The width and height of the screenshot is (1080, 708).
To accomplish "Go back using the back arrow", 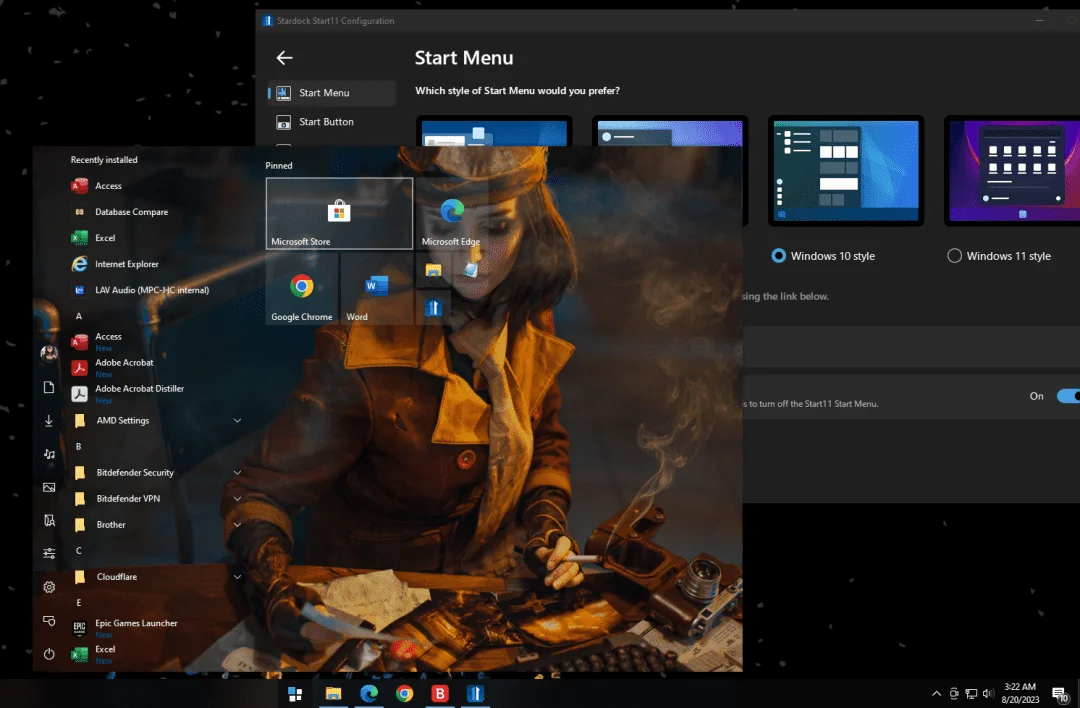I will point(284,58).
